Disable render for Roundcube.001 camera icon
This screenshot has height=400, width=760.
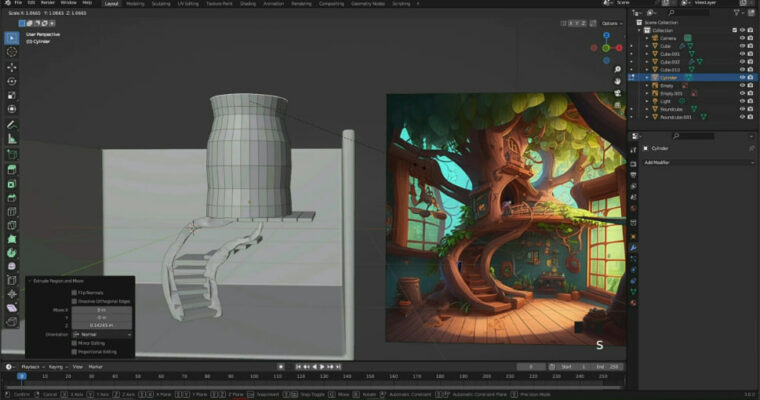(750, 117)
